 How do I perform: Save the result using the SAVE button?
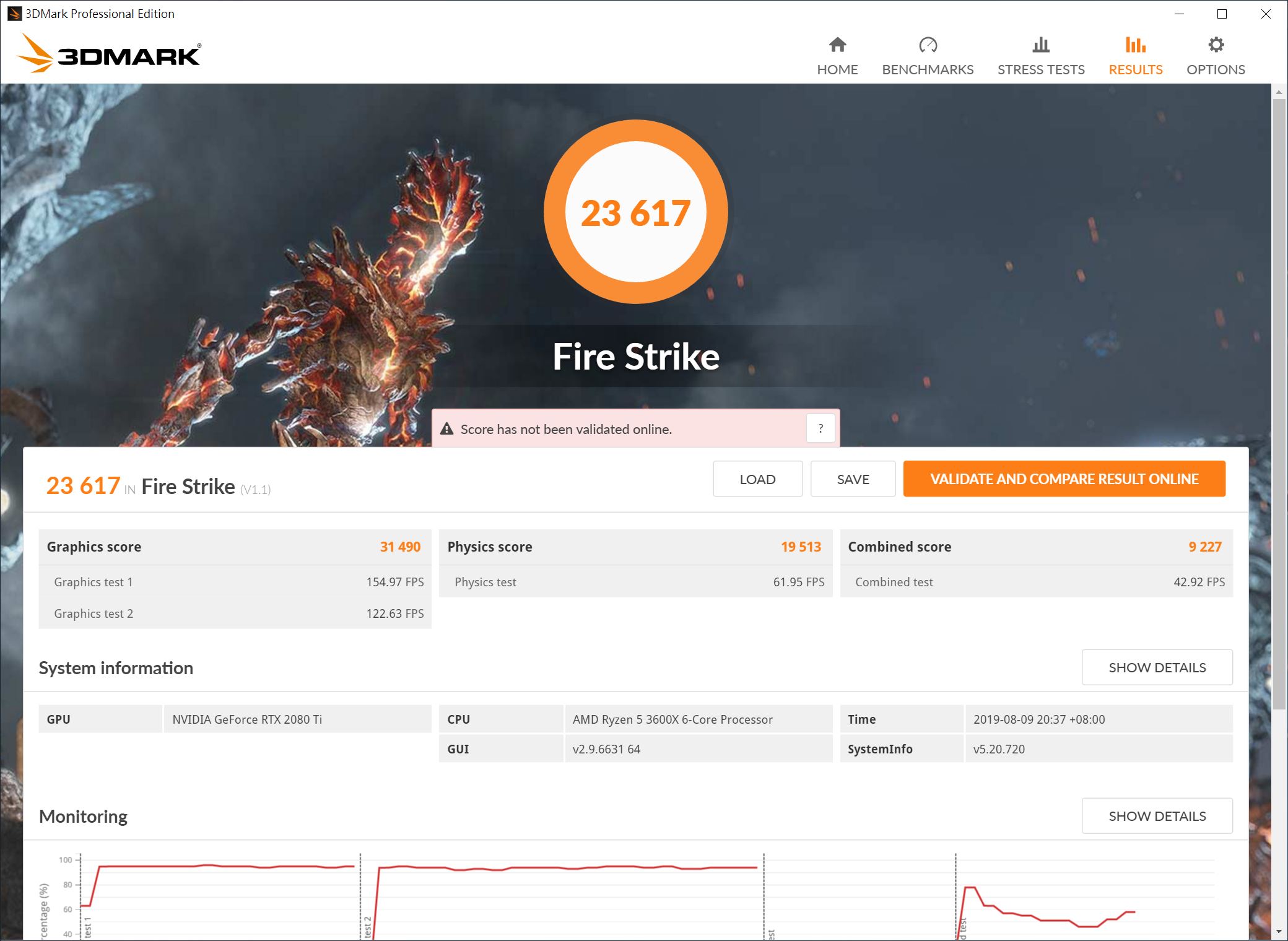pos(853,479)
